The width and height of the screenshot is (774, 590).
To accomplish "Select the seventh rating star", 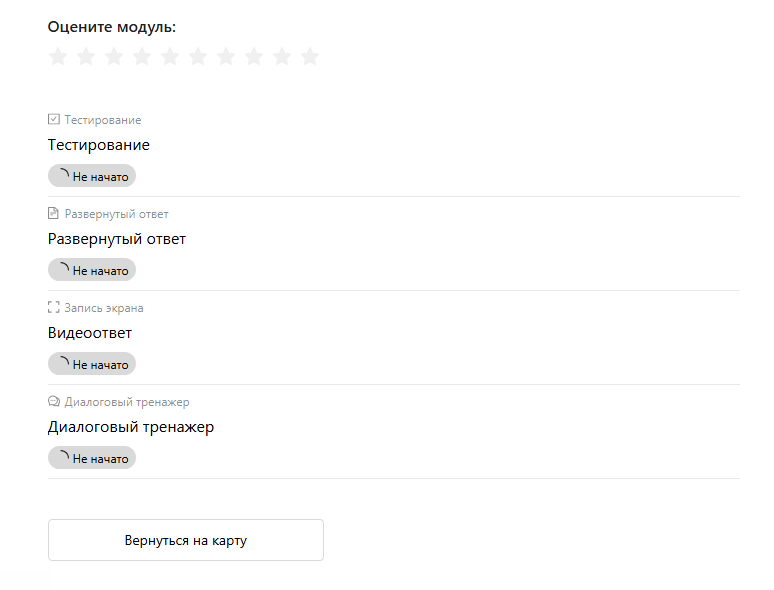I will point(226,56).
